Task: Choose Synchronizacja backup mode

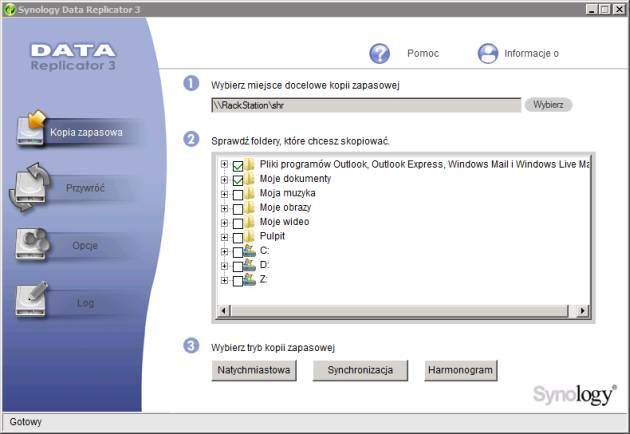Action: [x=360, y=370]
